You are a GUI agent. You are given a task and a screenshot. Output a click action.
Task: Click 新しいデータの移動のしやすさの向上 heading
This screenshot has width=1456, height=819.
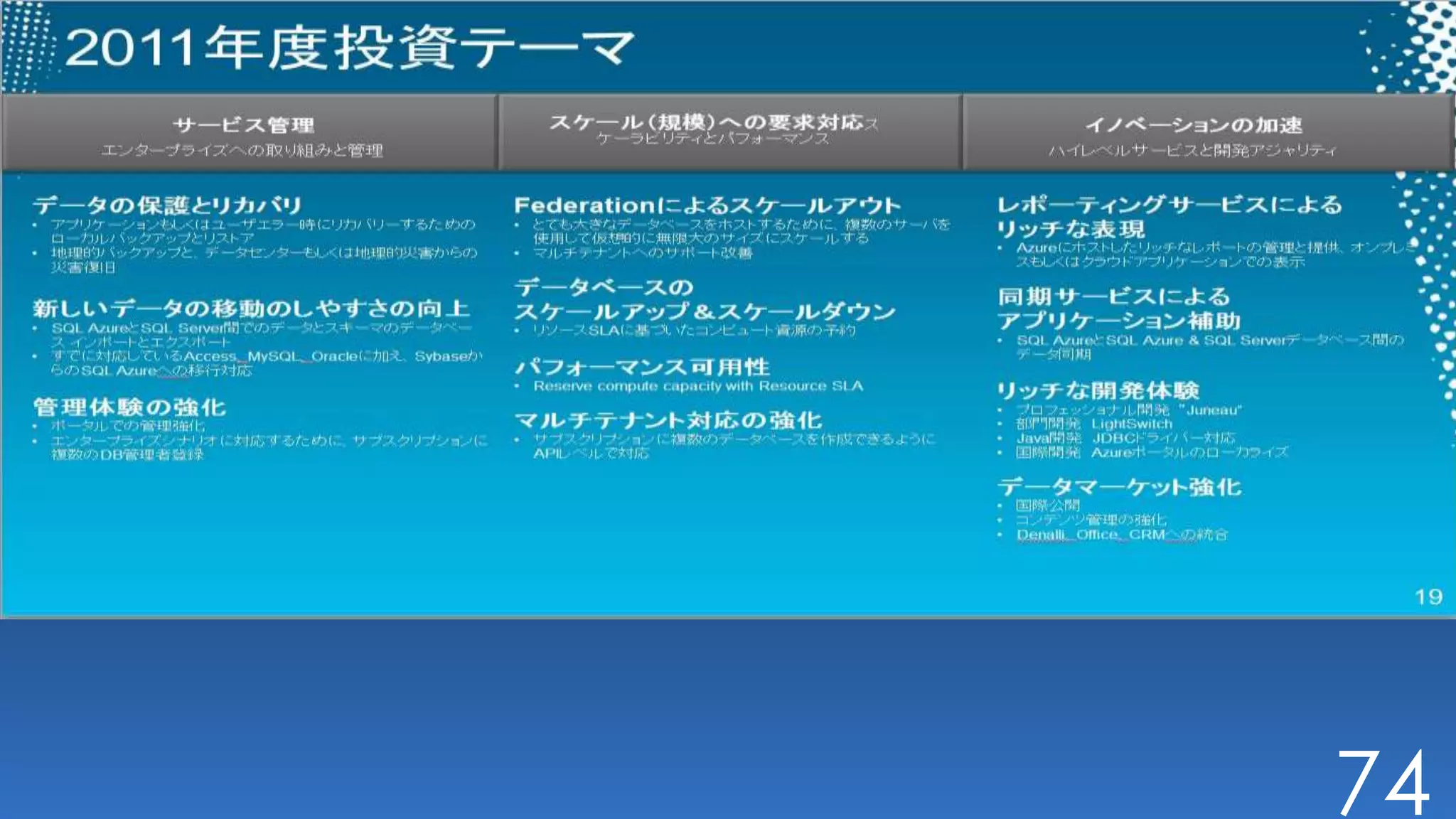[x=251, y=309]
